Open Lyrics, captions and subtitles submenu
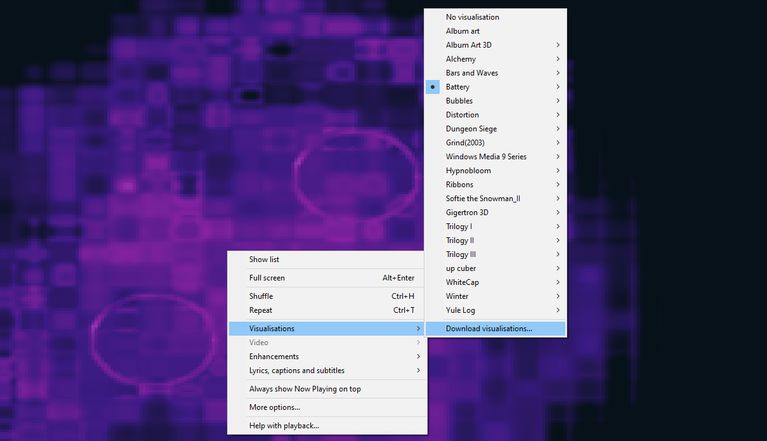The width and height of the screenshot is (767, 441). pyautogui.click(x=295, y=370)
